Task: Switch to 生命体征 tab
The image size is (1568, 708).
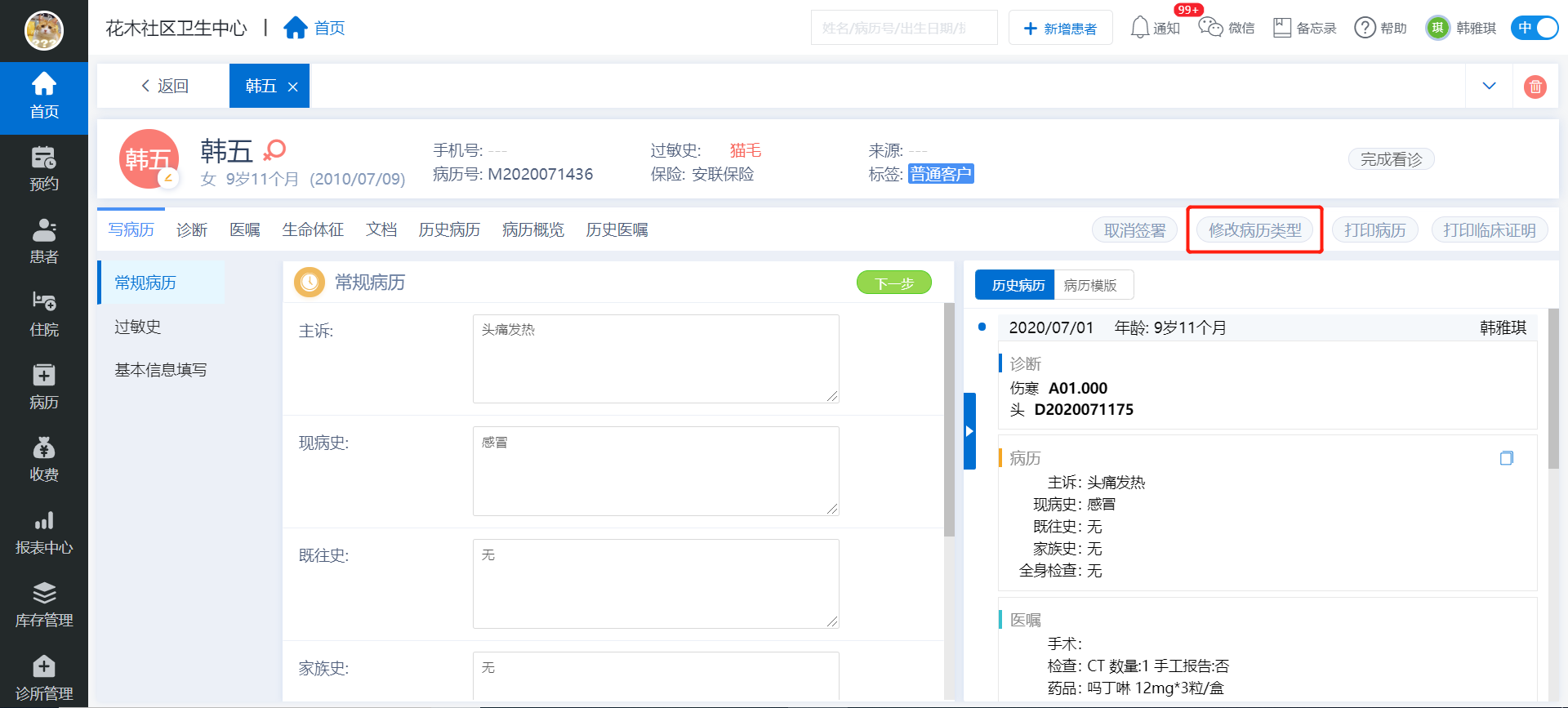Action: point(313,229)
